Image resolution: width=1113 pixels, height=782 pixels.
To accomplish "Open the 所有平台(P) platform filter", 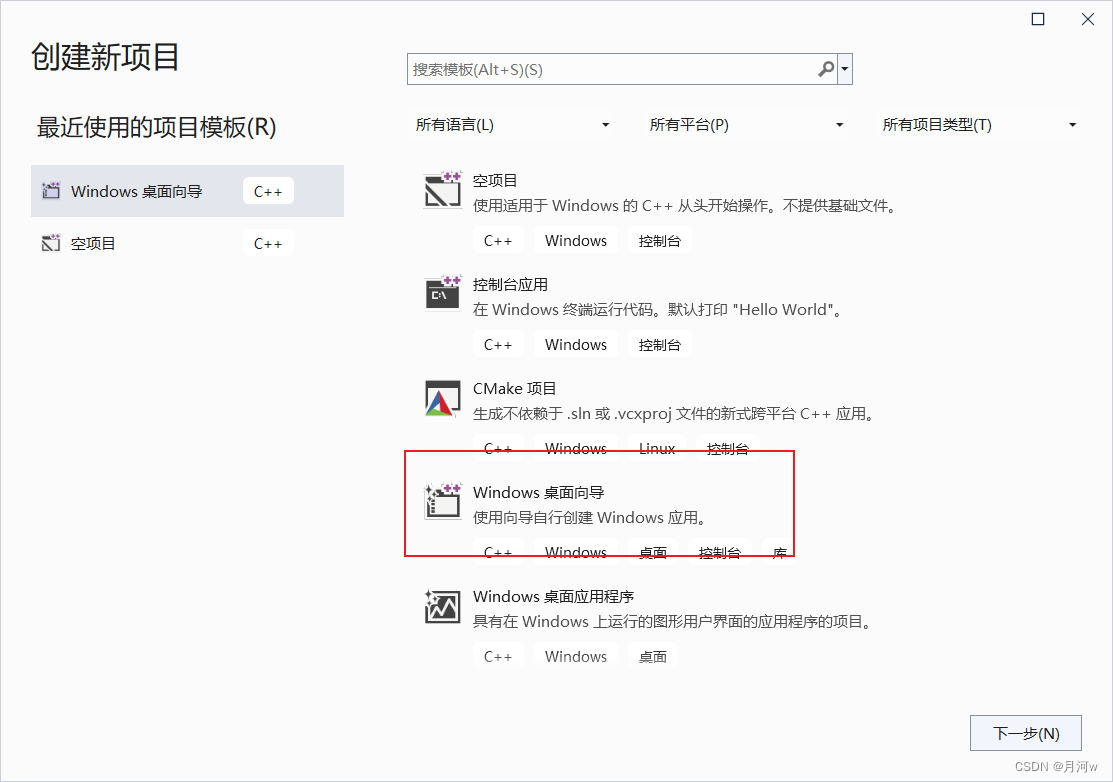I will pyautogui.click(x=746, y=125).
